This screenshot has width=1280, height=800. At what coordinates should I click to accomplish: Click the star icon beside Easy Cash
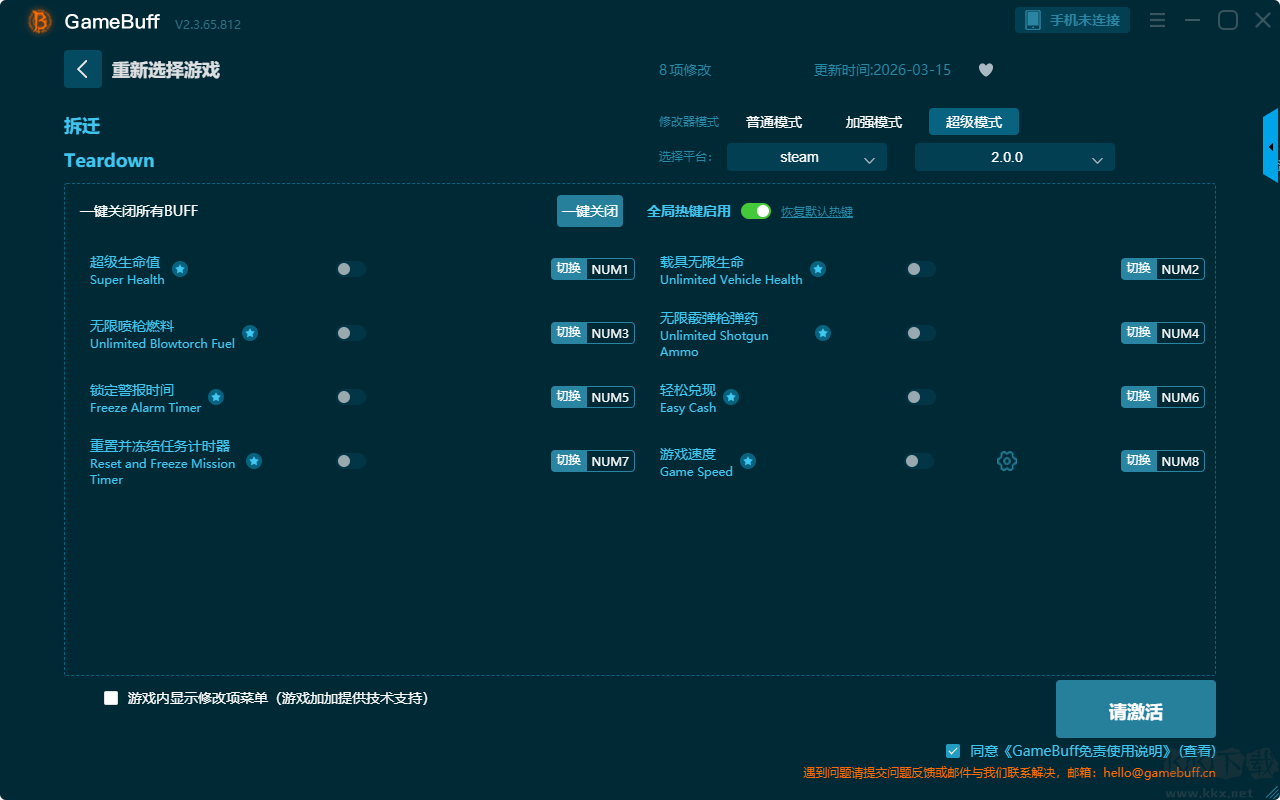(731, 397)
